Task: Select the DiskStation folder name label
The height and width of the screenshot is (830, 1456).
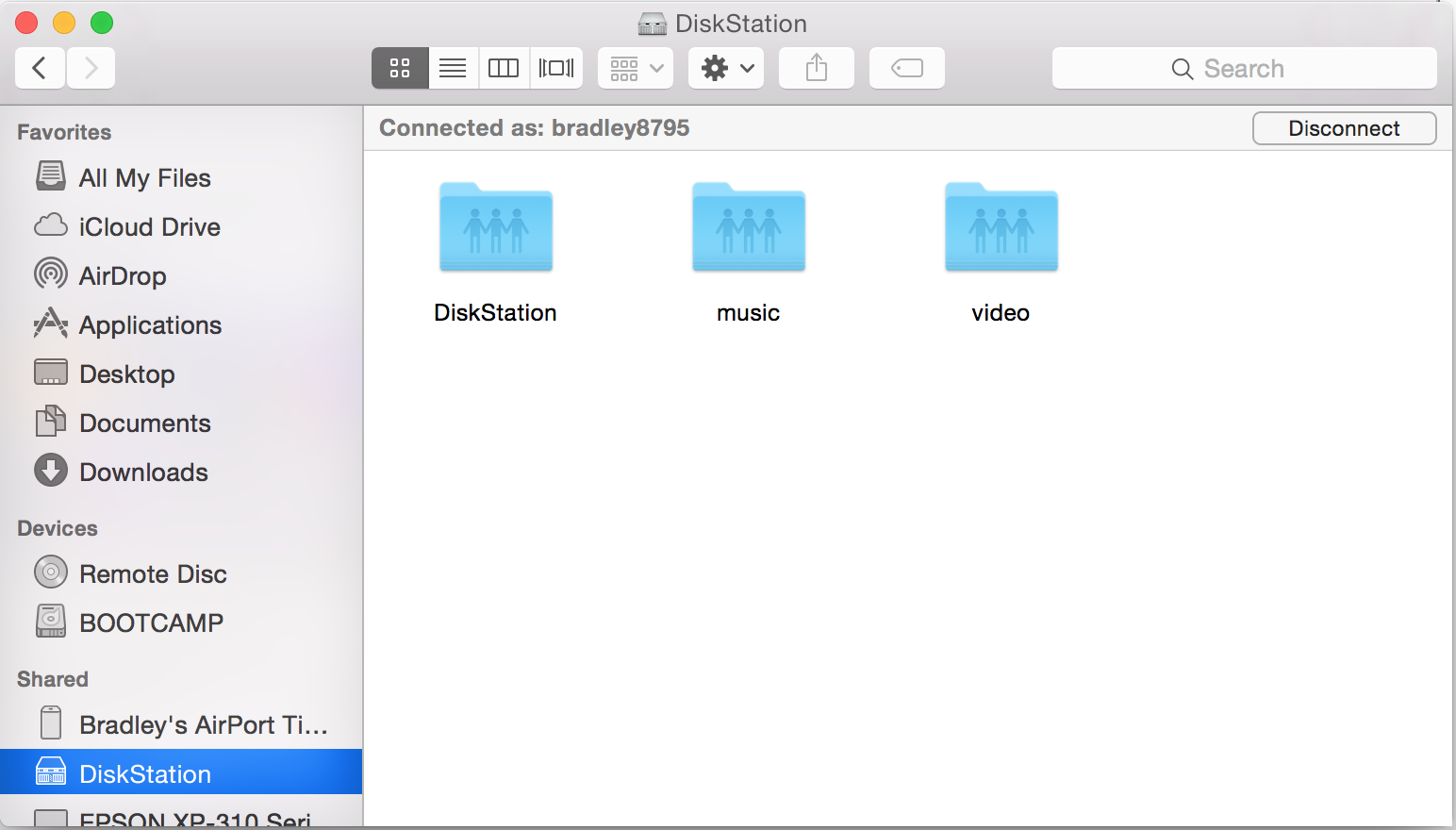Action: [x=495, y=313]
